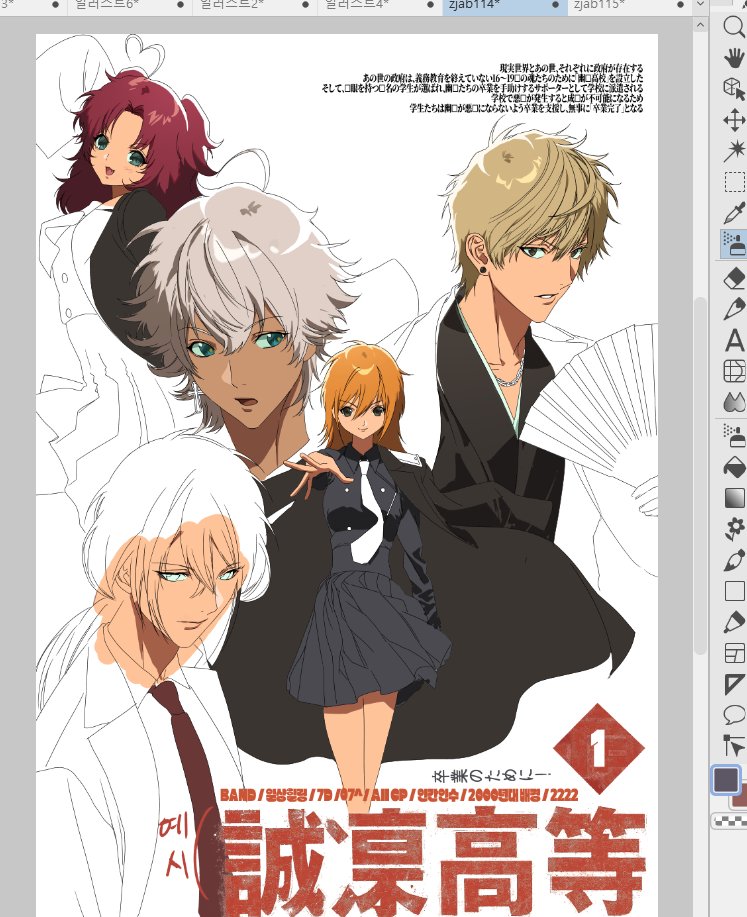Click the canvas vertical scrollbar thumb
Viewport: 747px width, 917px height.
[x=700, y=475]
